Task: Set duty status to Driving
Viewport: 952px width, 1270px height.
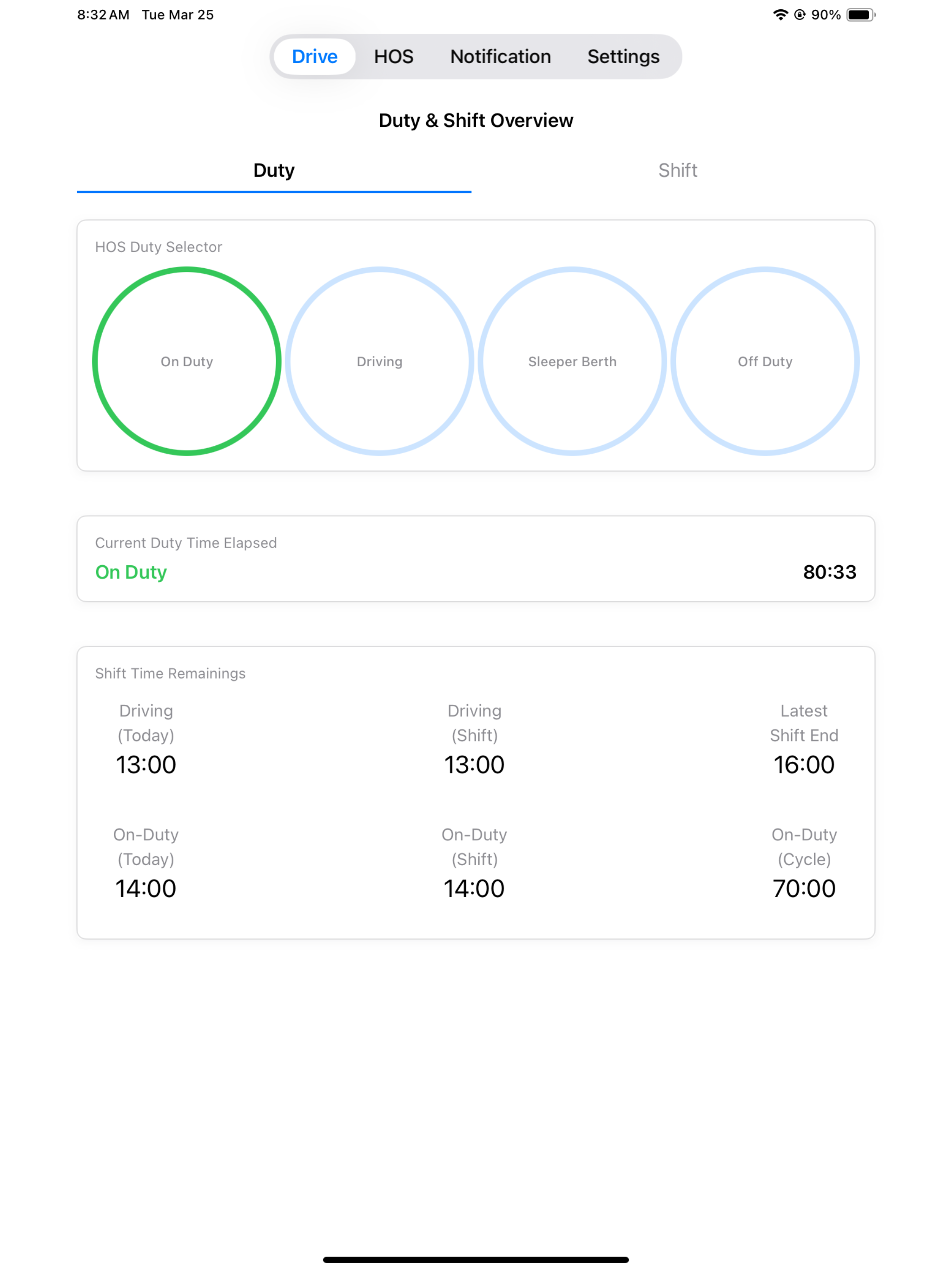Action: [379, 361]
